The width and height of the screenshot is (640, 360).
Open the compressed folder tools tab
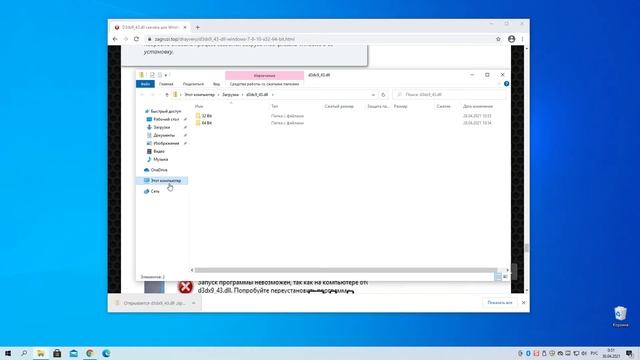coord(264,84)
